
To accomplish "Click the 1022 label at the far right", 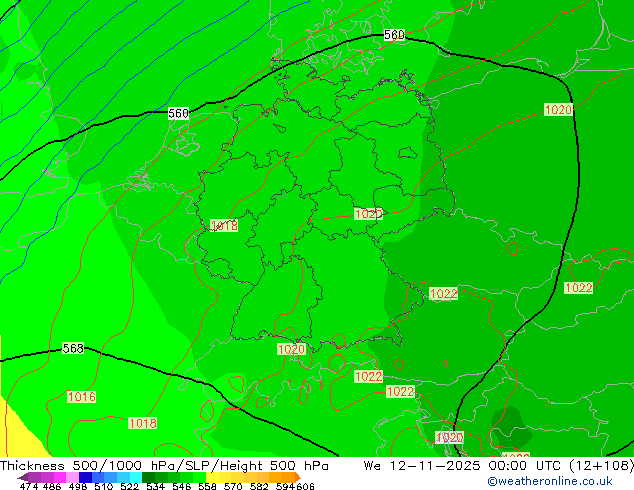I will (x=579, y=288).
